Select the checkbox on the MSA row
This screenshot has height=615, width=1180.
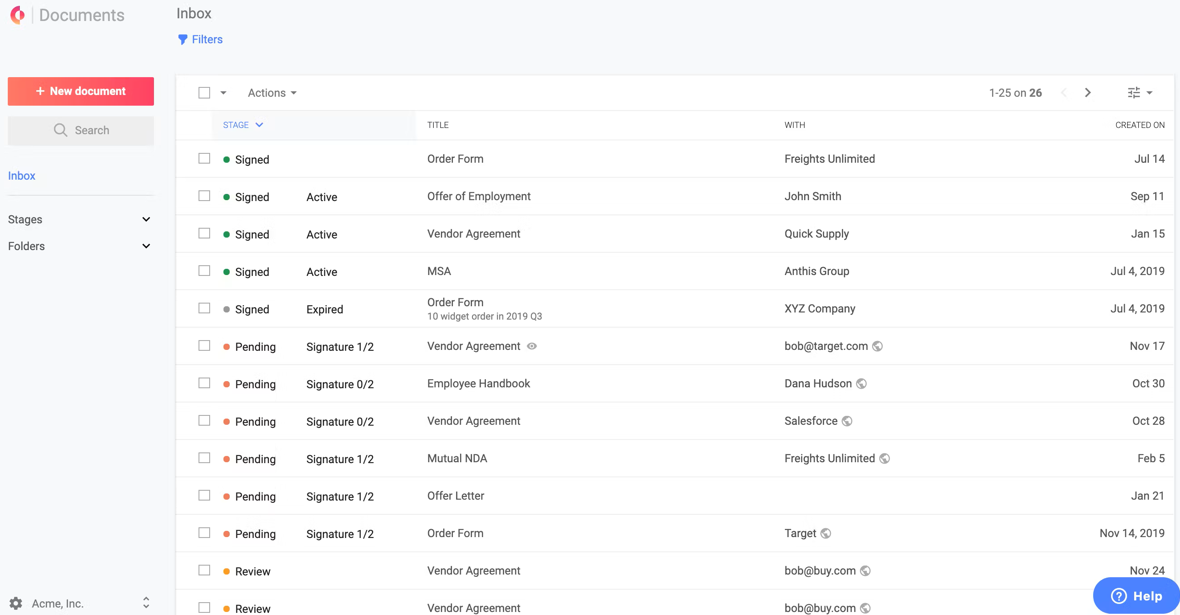click(x=204, y=271)
